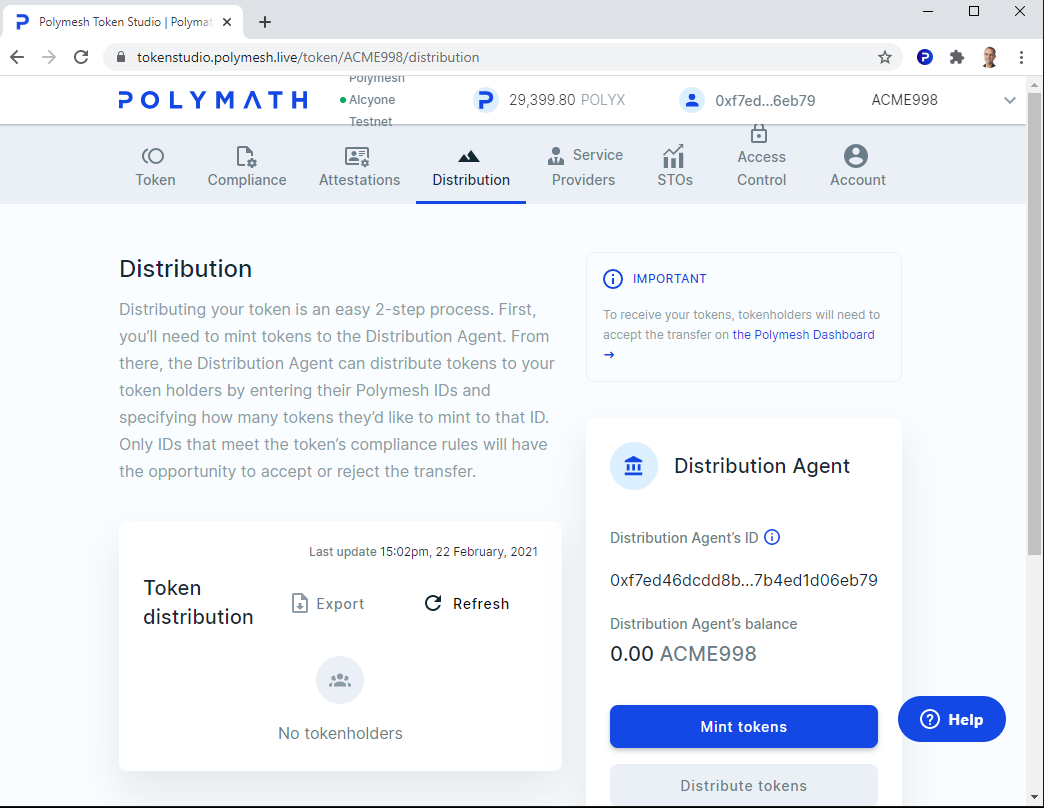Open a new browser tab
Screen dimensions: 1044x808
click(265, 22)
